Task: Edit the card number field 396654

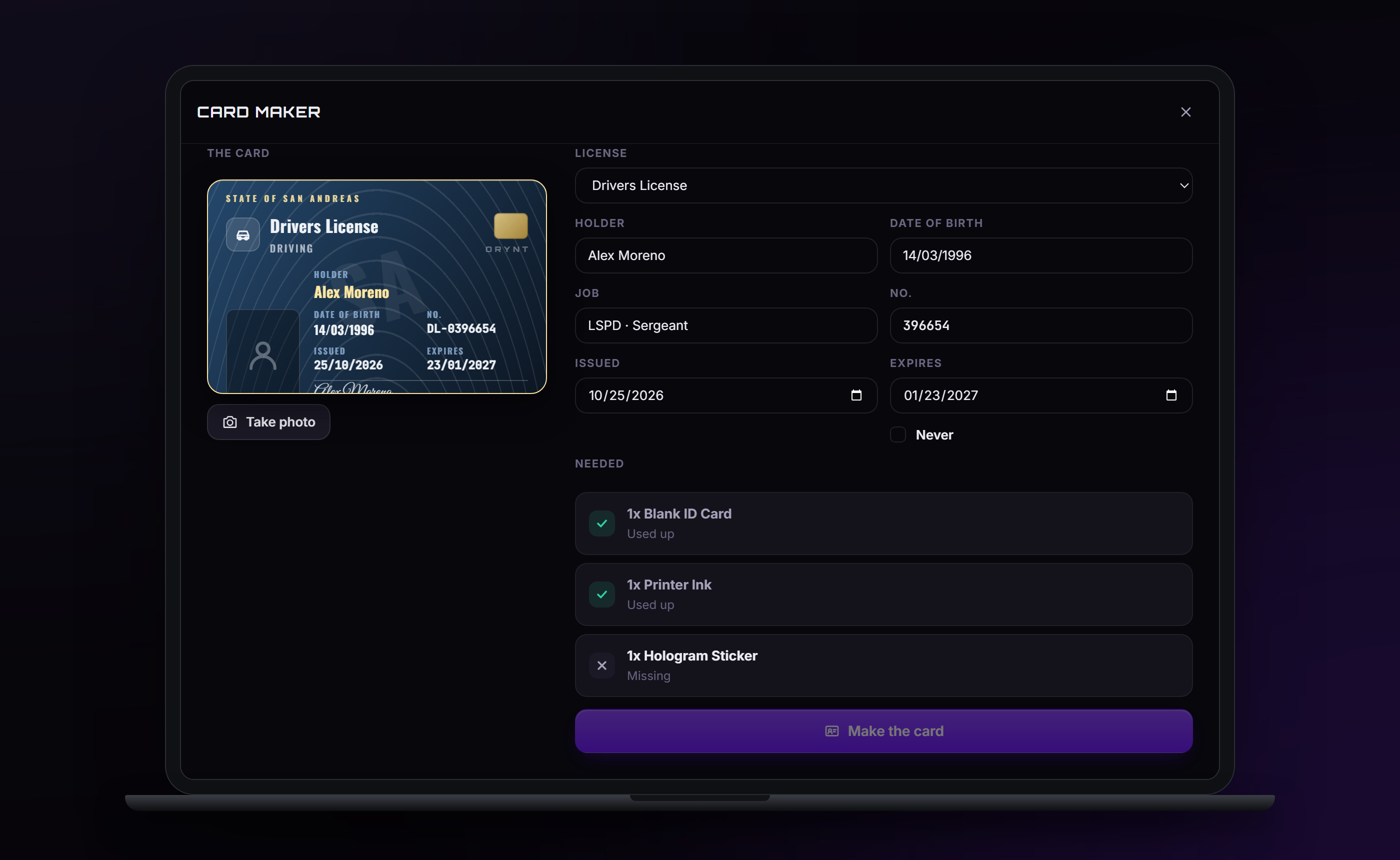Action: [1040, 325]
